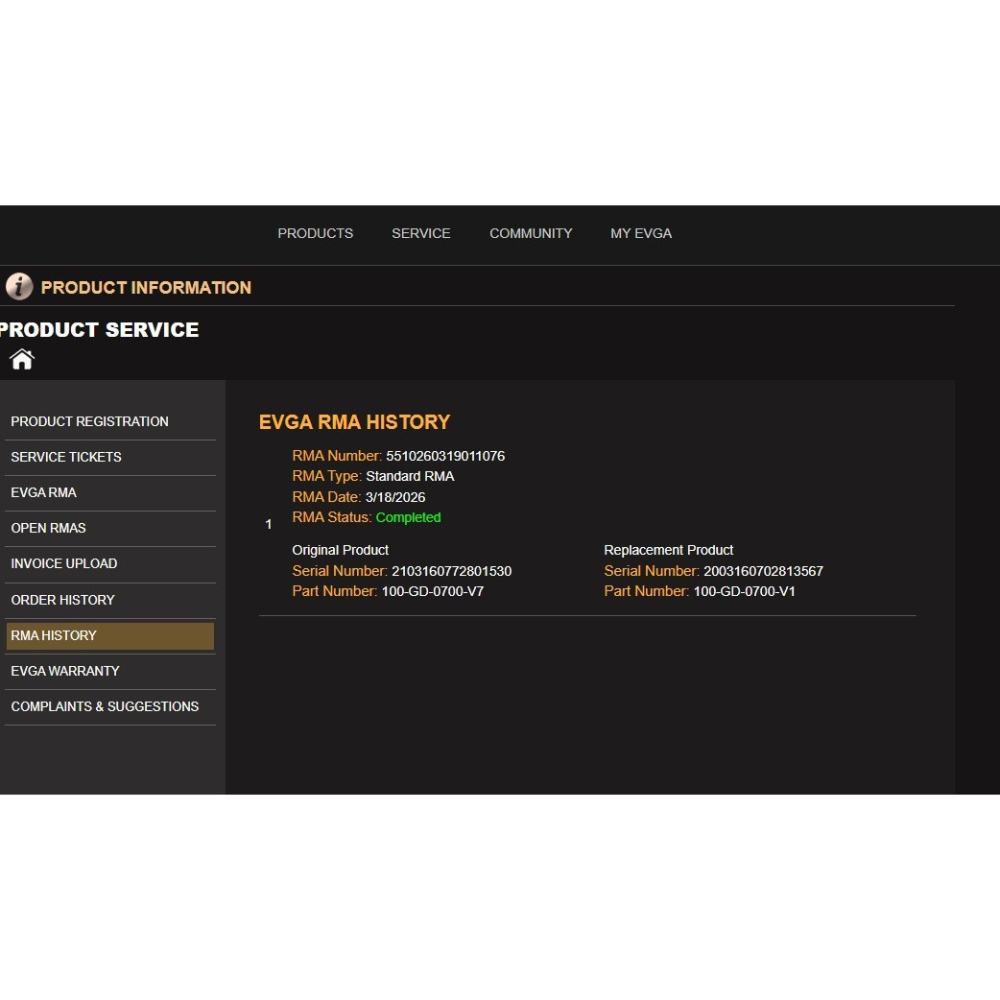Viewport: 1000px width, 1000px height.
Task: Click the Original Product label
Action: click(340, 550)
